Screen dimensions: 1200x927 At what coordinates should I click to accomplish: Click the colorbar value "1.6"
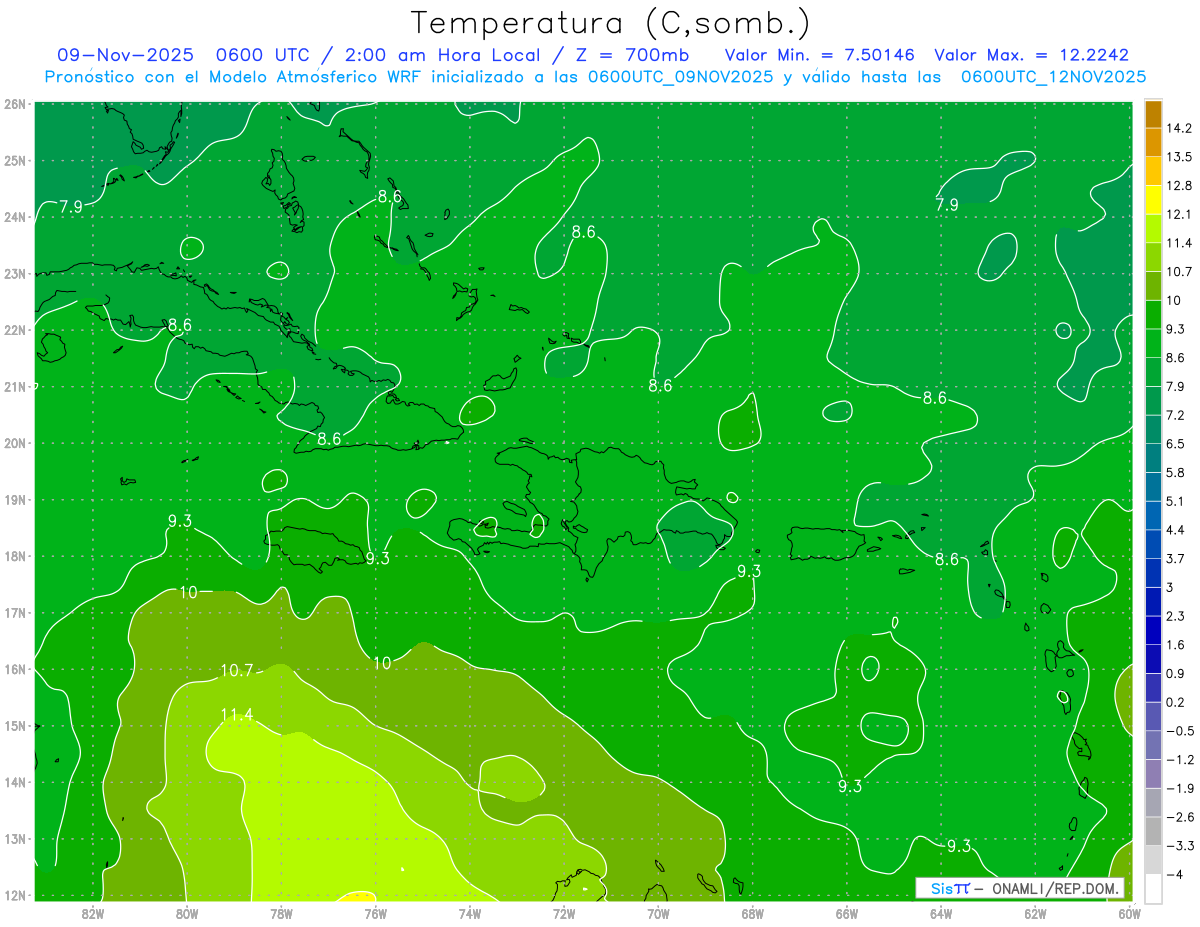point(1176,645)
